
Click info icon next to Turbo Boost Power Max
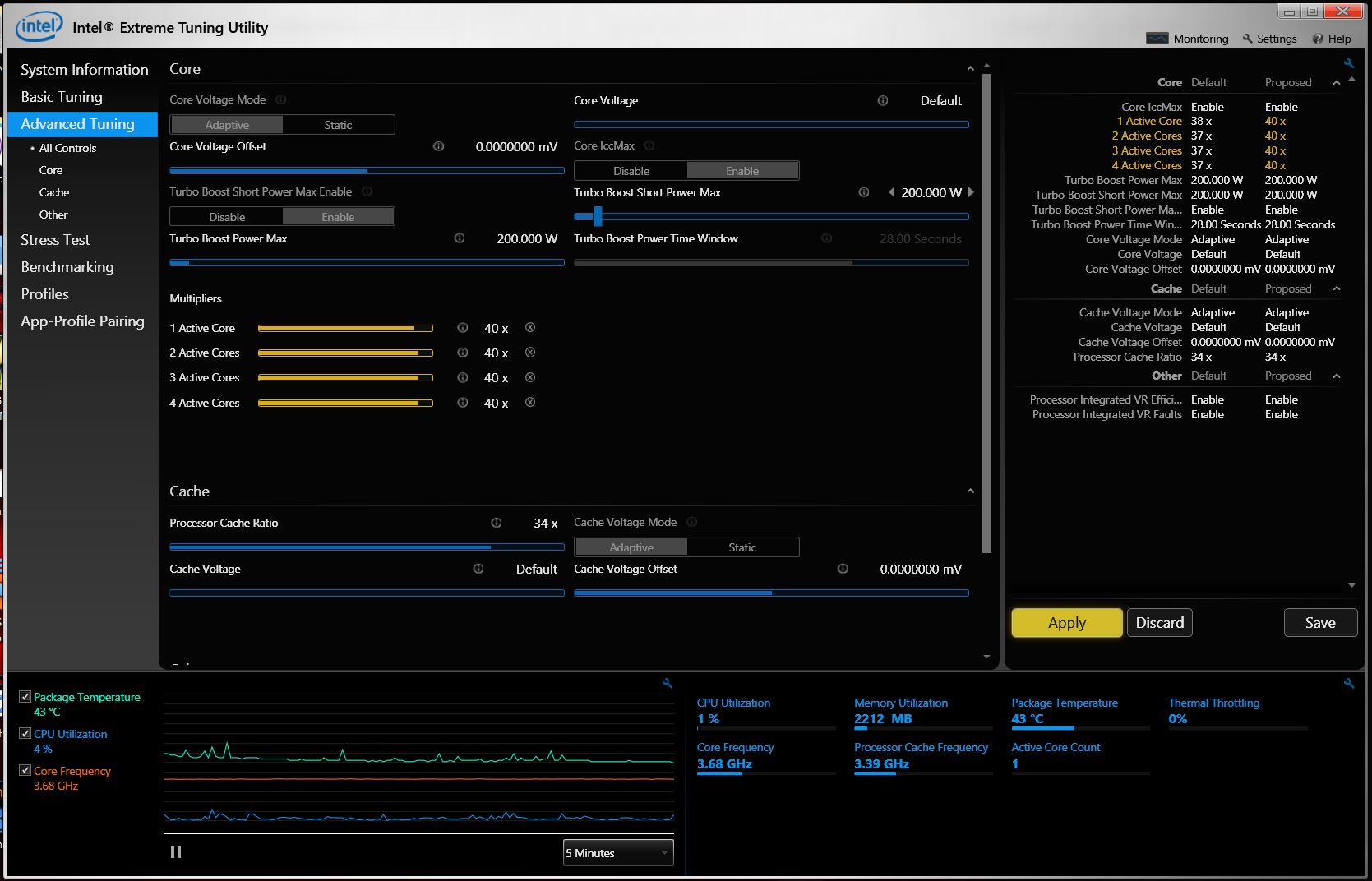click(x=459, y=238)
